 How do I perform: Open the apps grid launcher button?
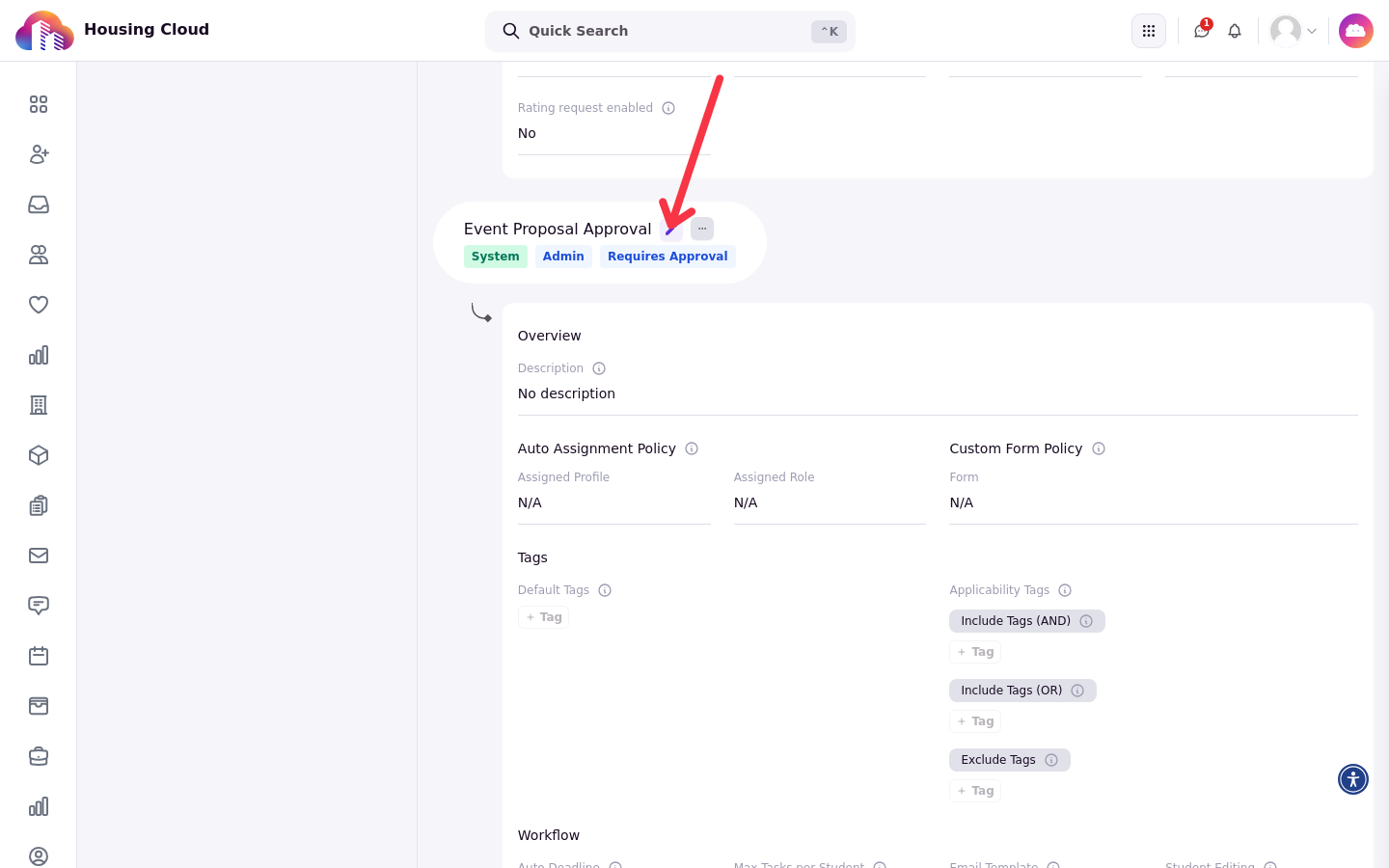[1149, 31]
